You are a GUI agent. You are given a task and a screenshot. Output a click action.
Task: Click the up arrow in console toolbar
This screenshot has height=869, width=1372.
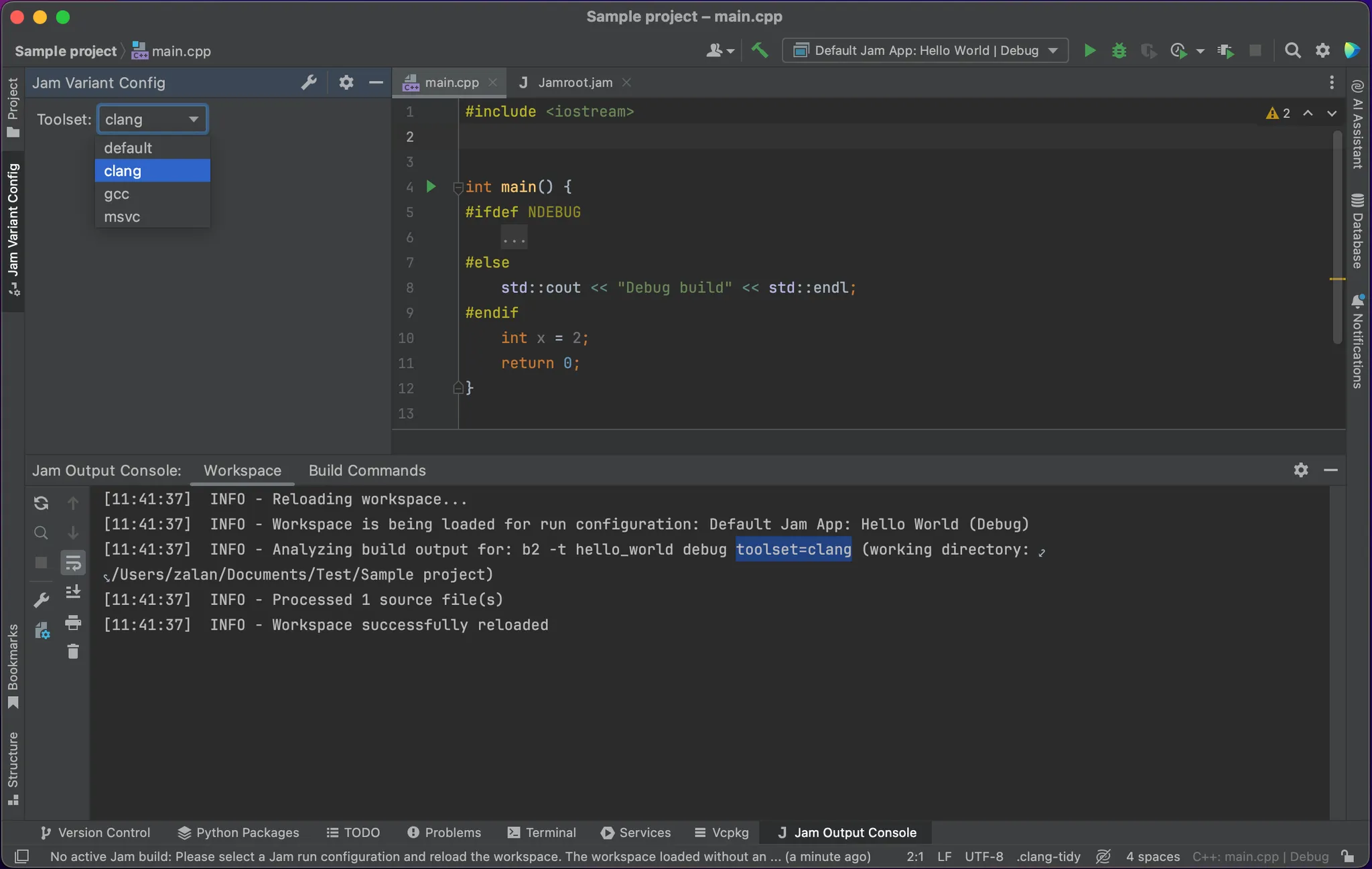click(73, 503)
